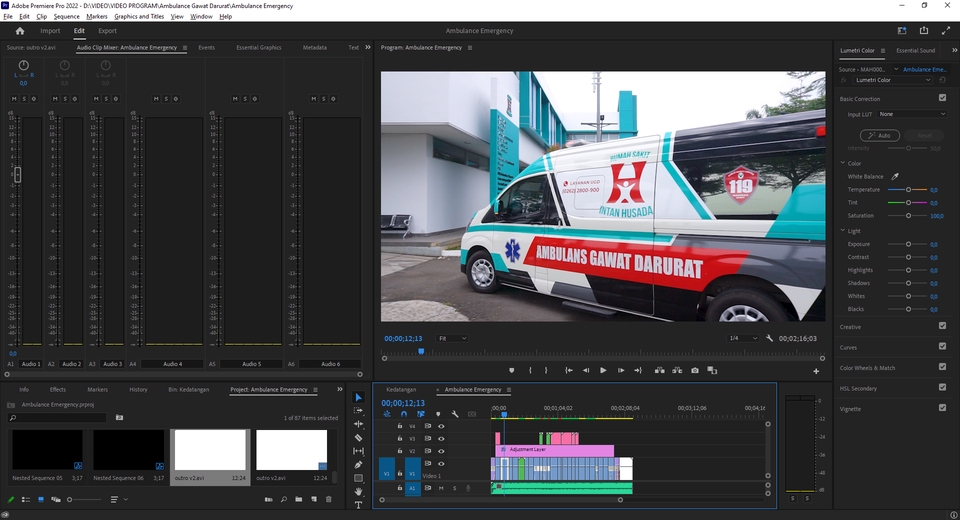Image resolution: width=960 pixels, height=520 pixels.
Task: Open the Lumetri Color effect dropdown
Action: (892, 80)
